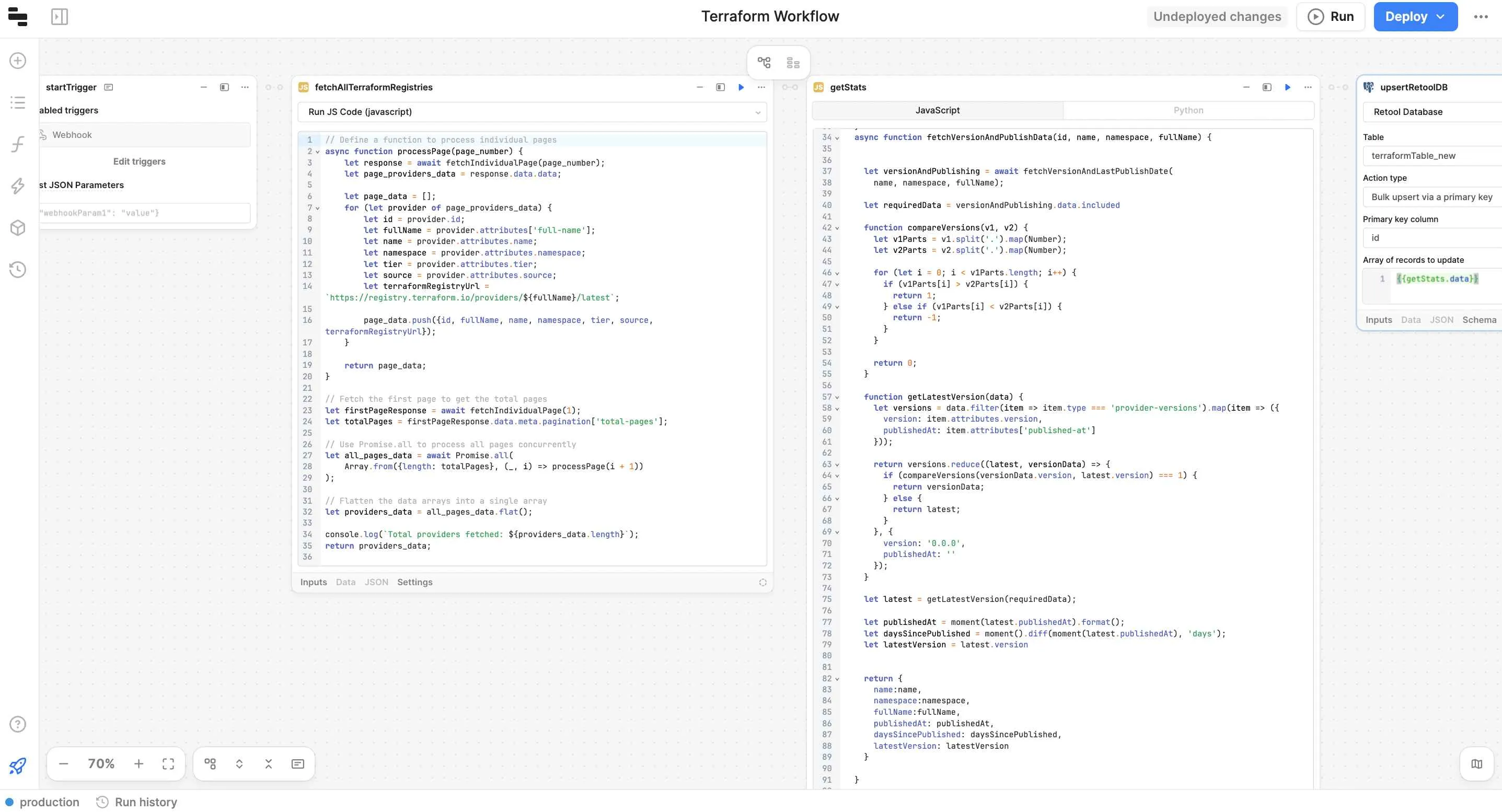1502x812 pixels.
Task: Select the Webhook trigger row
Action: click(145, 135)
